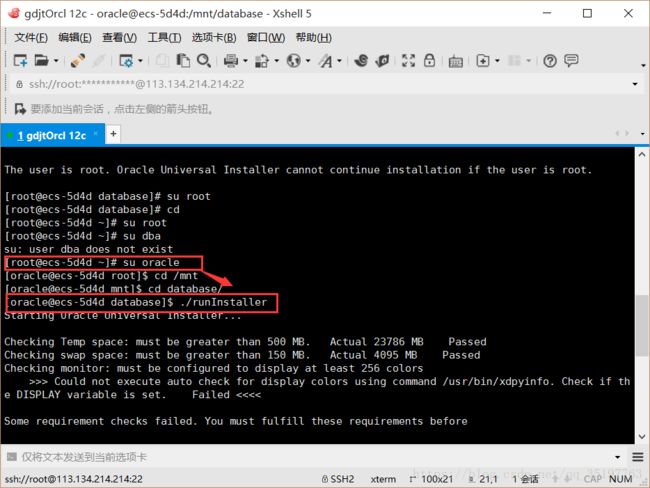Viewport: 650px width, 488px height.
Task: Click the Paste clipboard icon
Action: point(183,61)
